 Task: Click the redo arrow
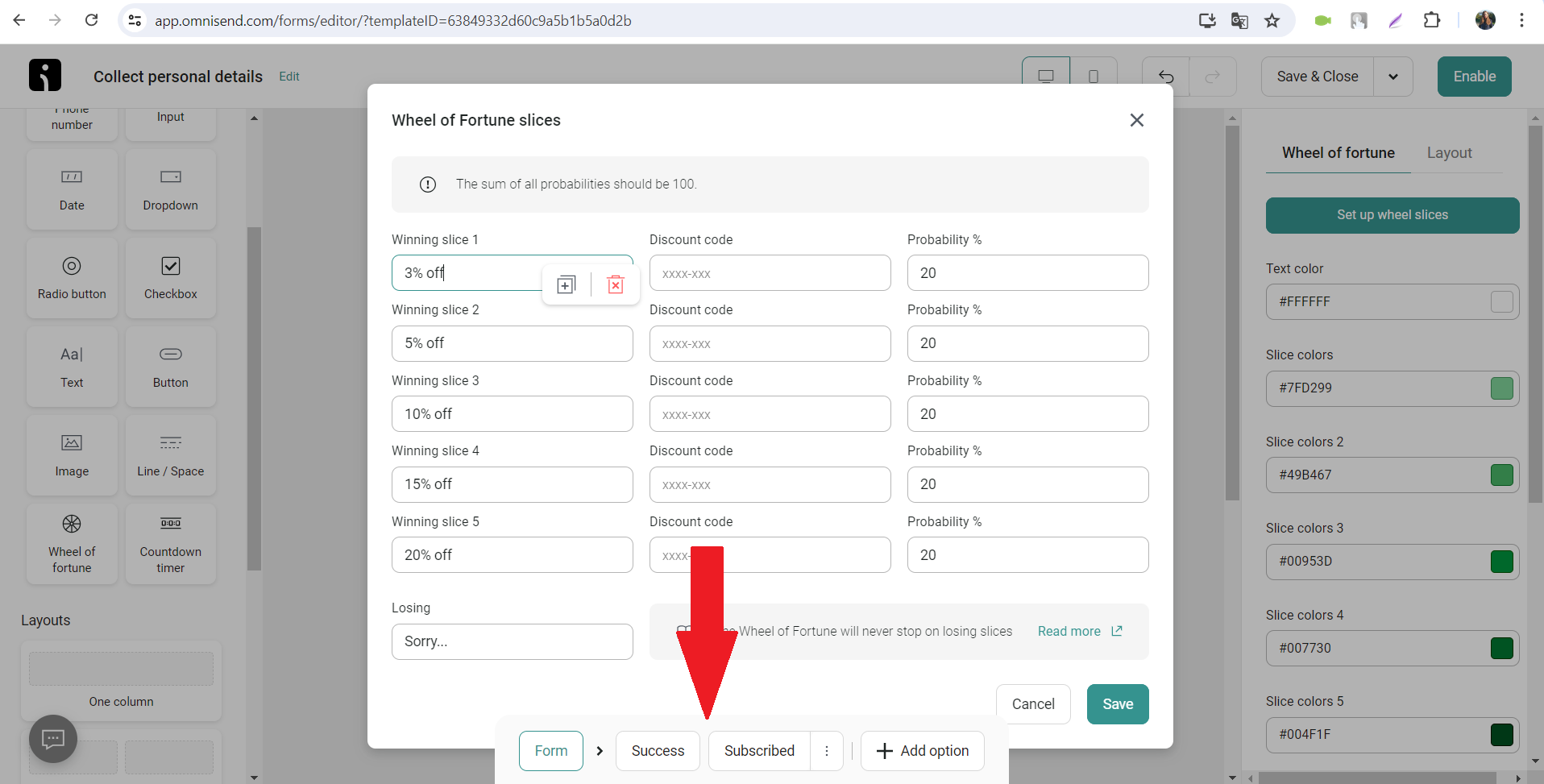[x=1213, y=77]
